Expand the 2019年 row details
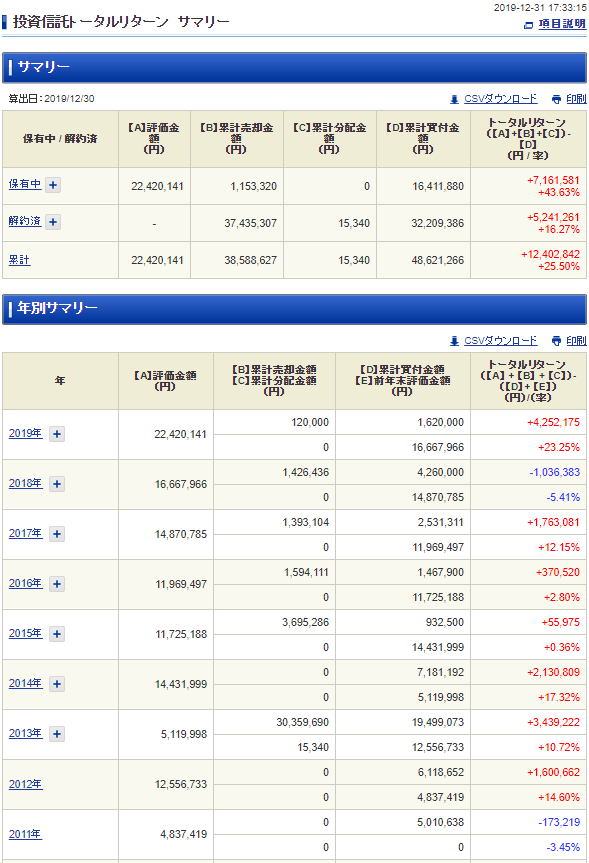This screenshot has height=863, width=589. click(x=57, y=434)
